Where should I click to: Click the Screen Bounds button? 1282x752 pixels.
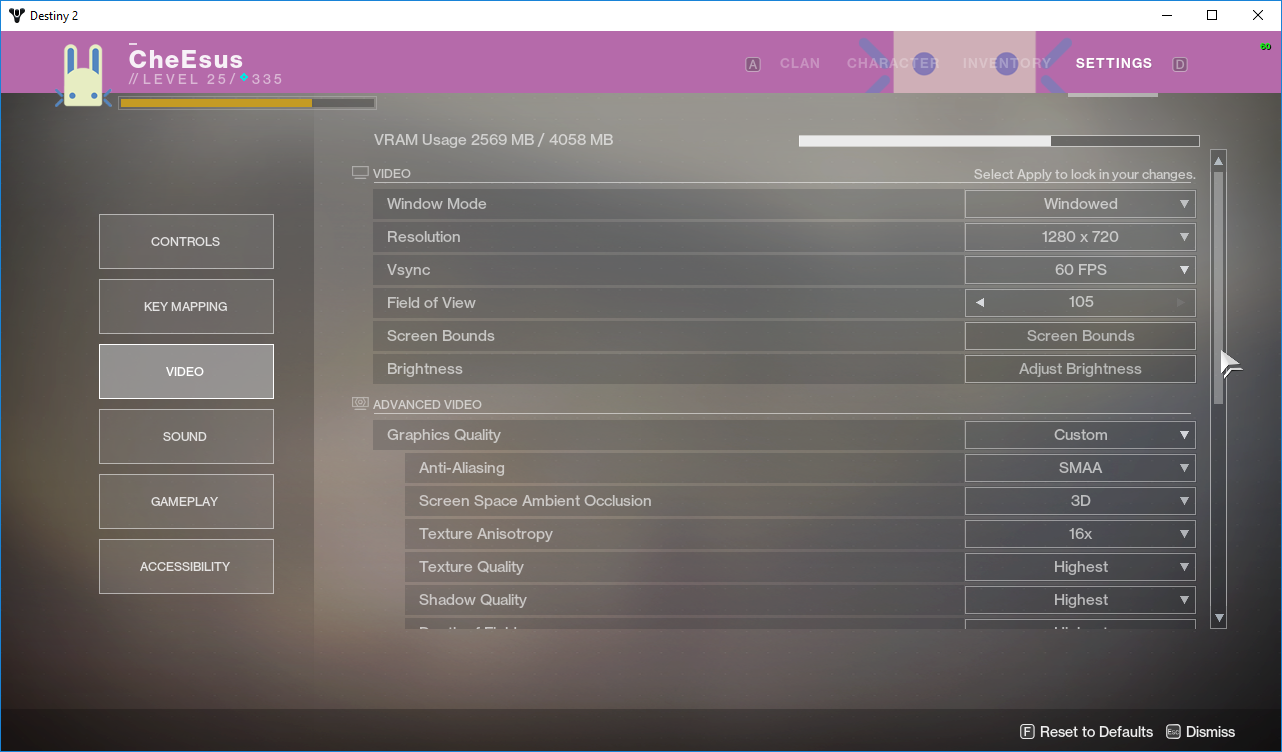1080,336
